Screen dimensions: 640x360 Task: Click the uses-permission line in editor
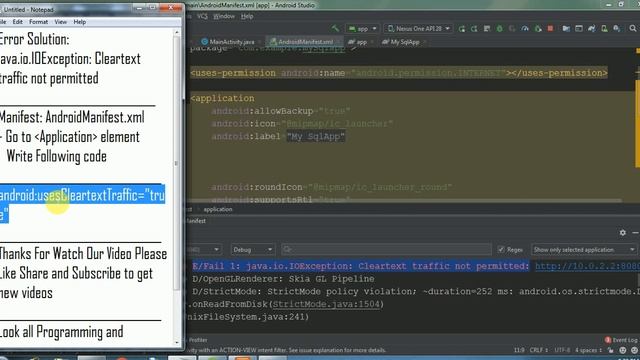(x=399, y=73)
